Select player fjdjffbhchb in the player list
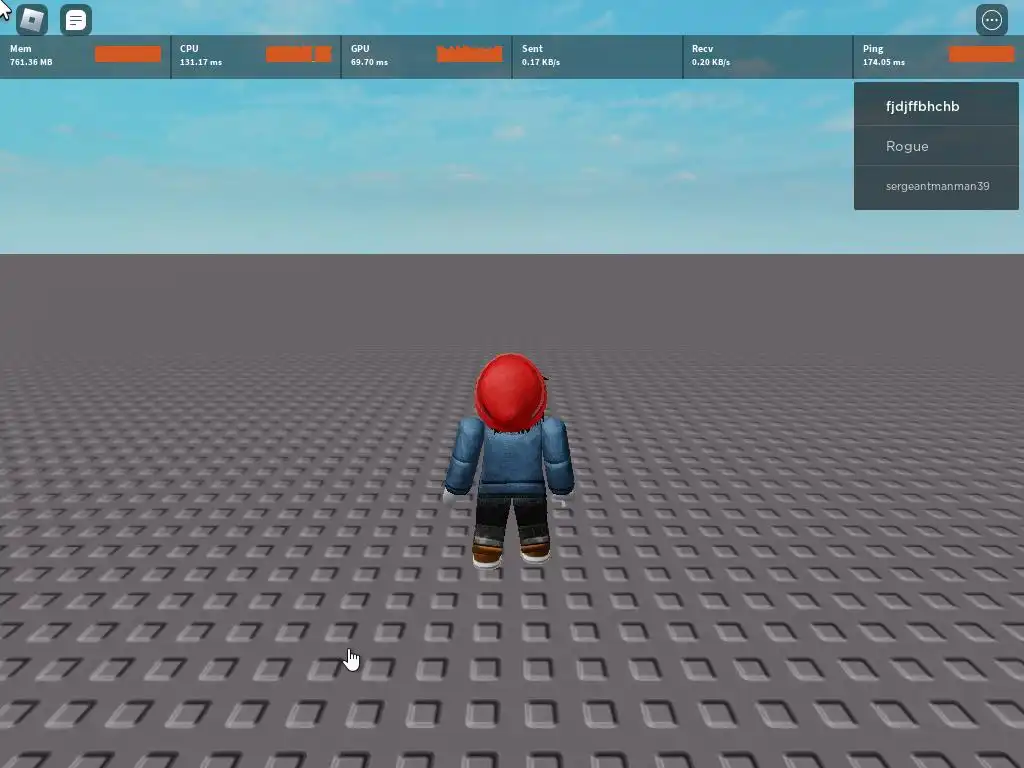The height and width of the screenshot is (768, 1024). pyautogui.click(x=936, y=106)
